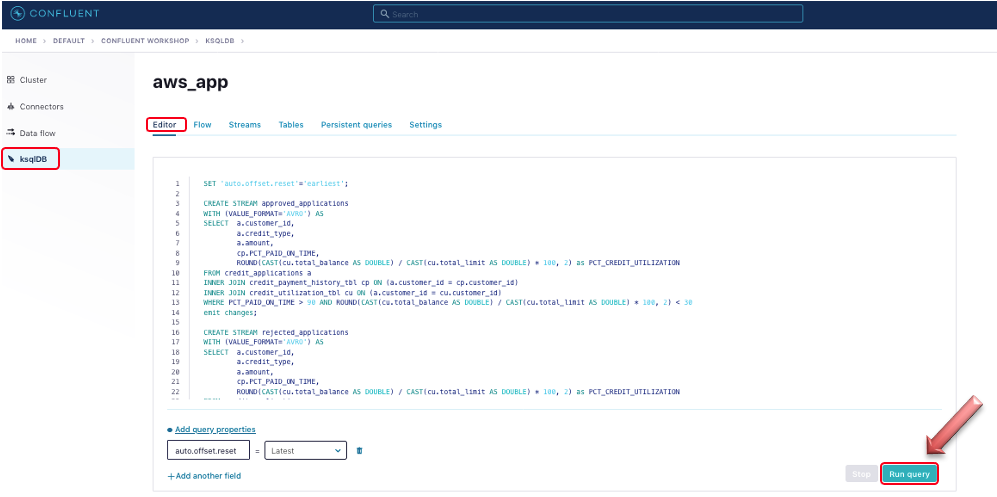Click the Connectors sidebar icon
Screen dimensions: 997x497
tap(10, 107)
